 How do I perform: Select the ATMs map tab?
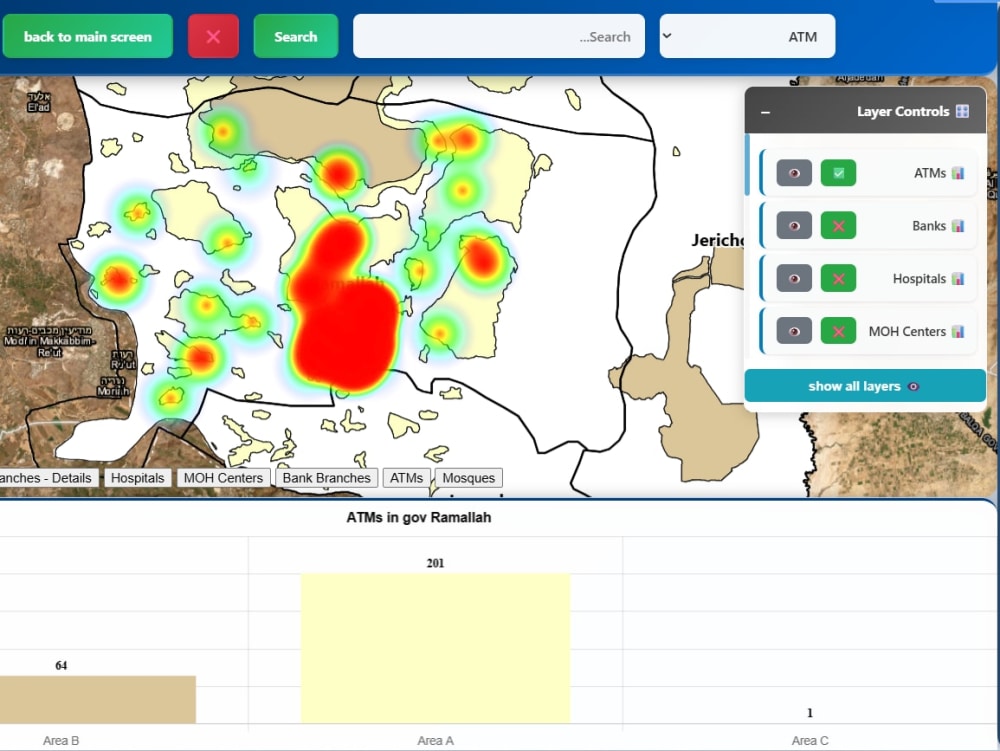coord(406,478)
